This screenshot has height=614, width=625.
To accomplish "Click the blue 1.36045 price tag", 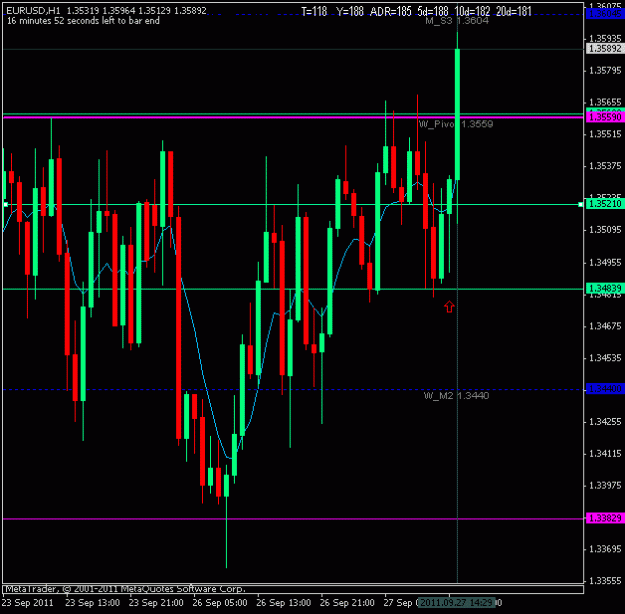I will (x=605, y=14).
